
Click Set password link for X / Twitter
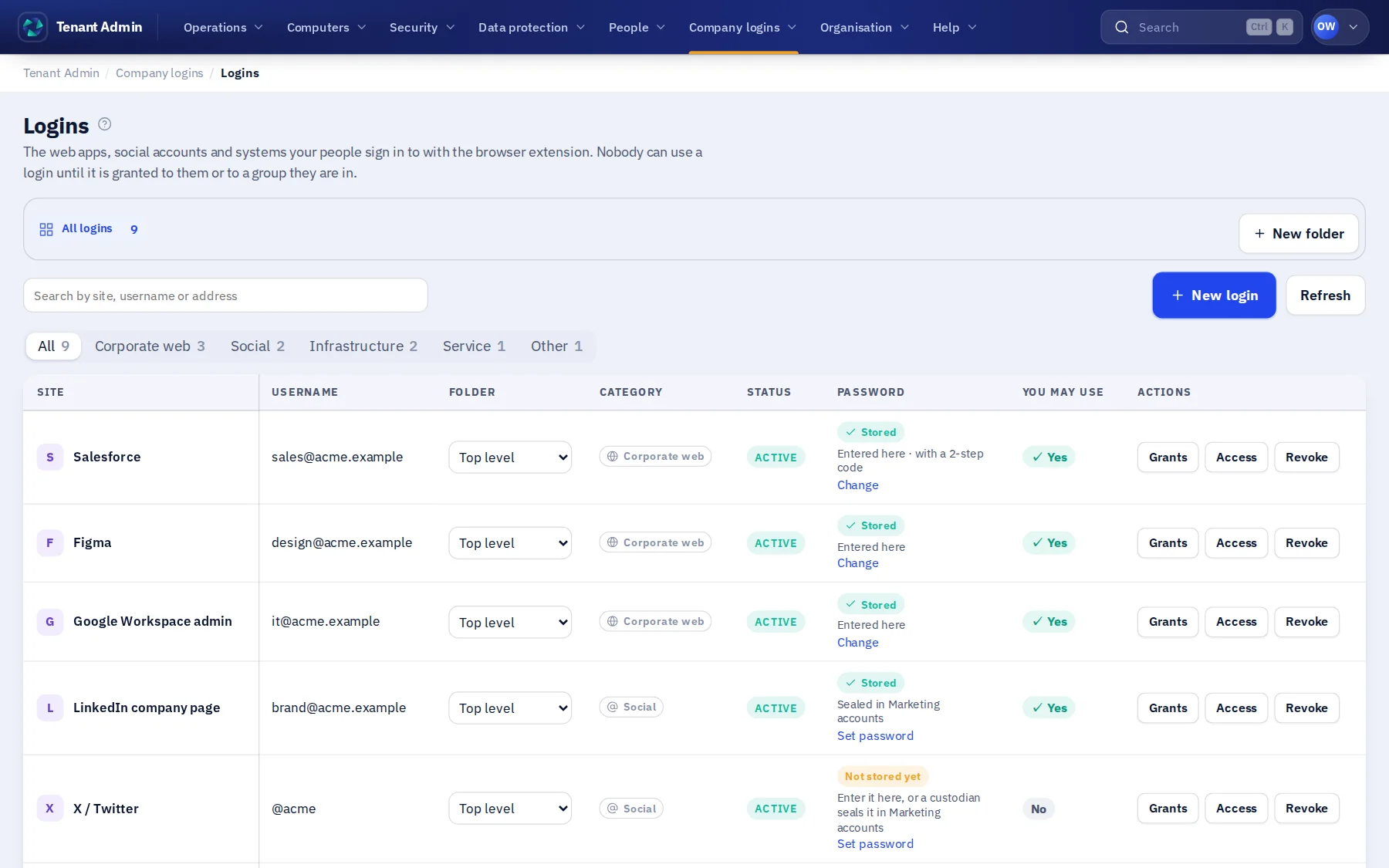point(875,843)
